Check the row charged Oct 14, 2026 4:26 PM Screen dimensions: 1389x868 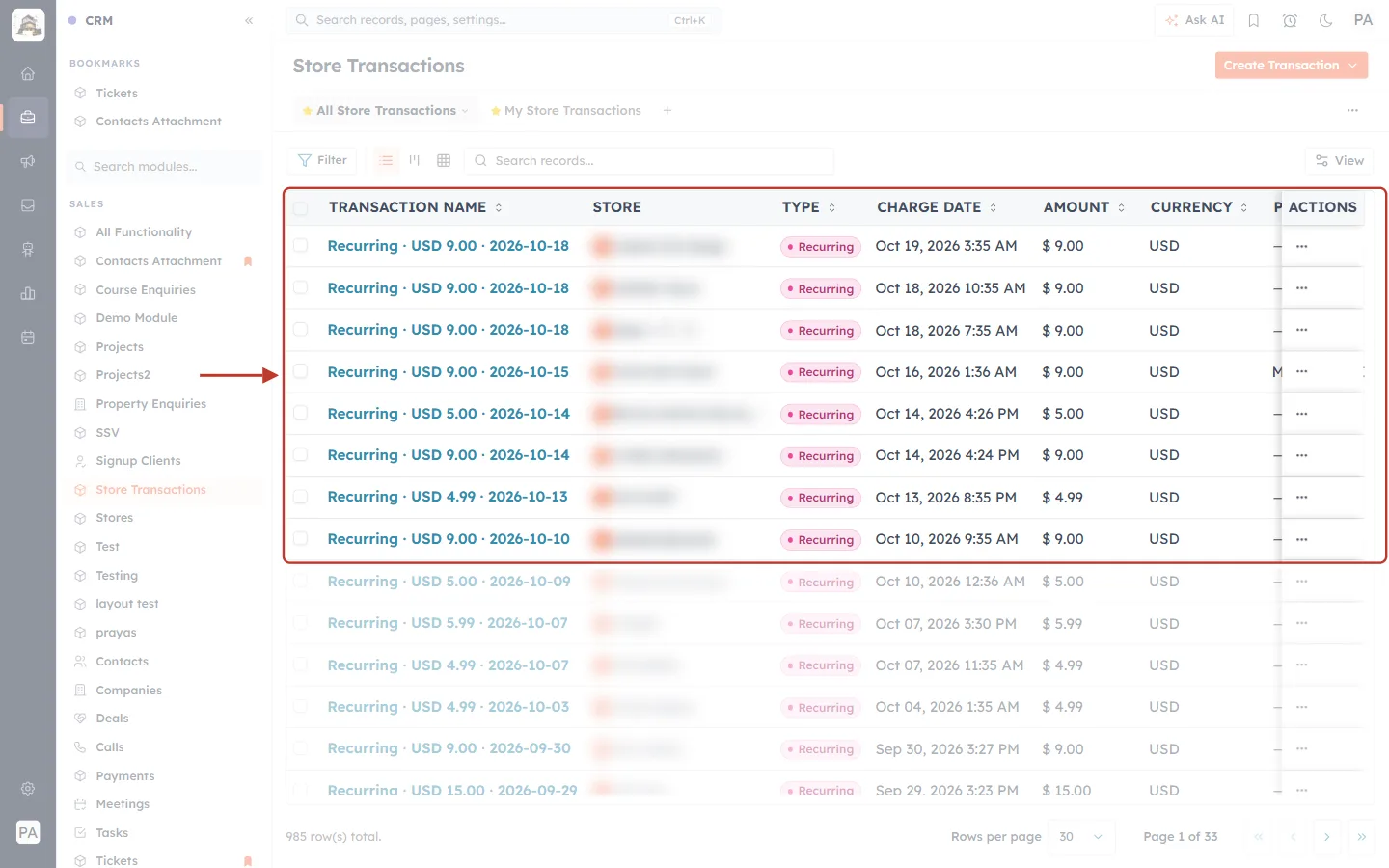301,413
